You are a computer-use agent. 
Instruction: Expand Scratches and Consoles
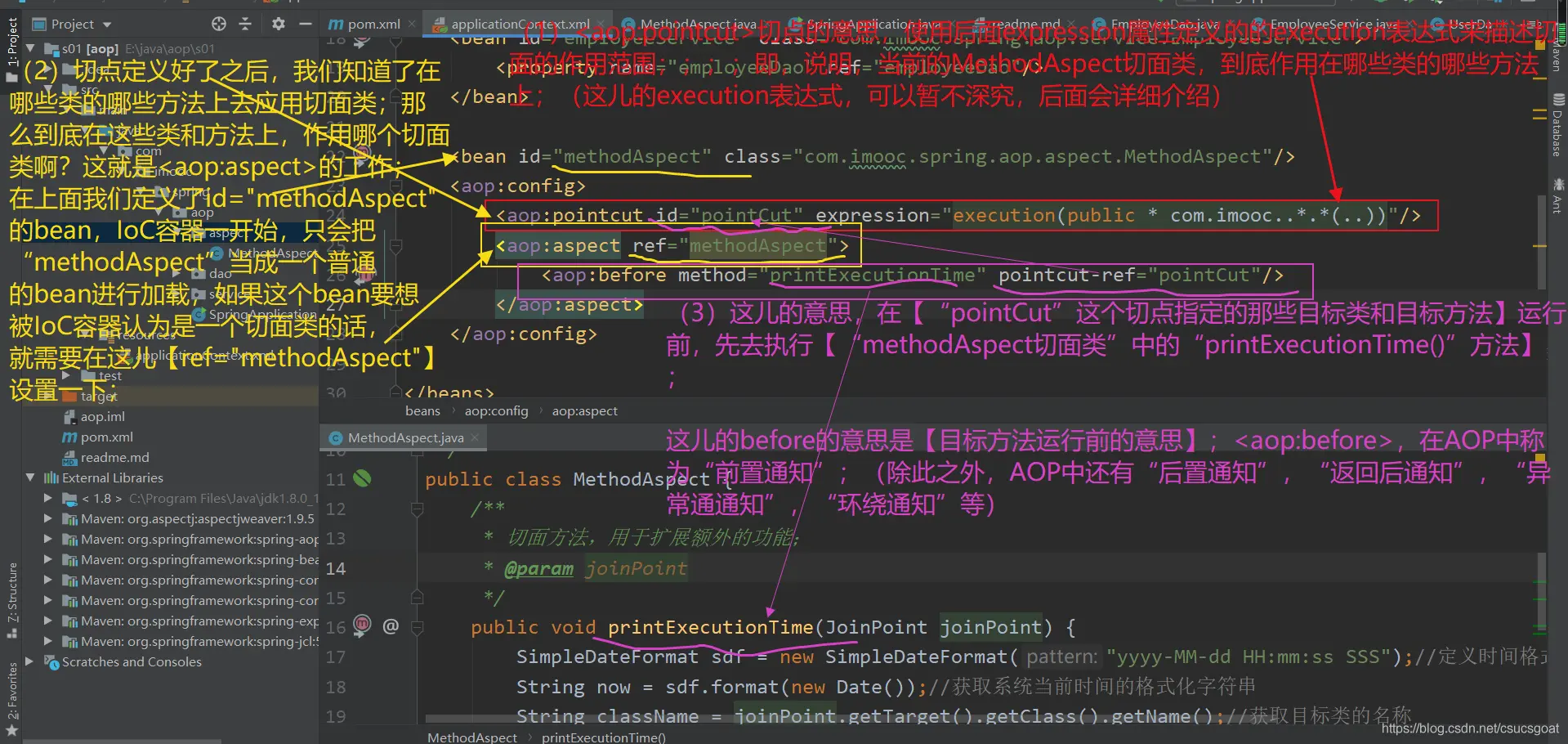point(30,661)
